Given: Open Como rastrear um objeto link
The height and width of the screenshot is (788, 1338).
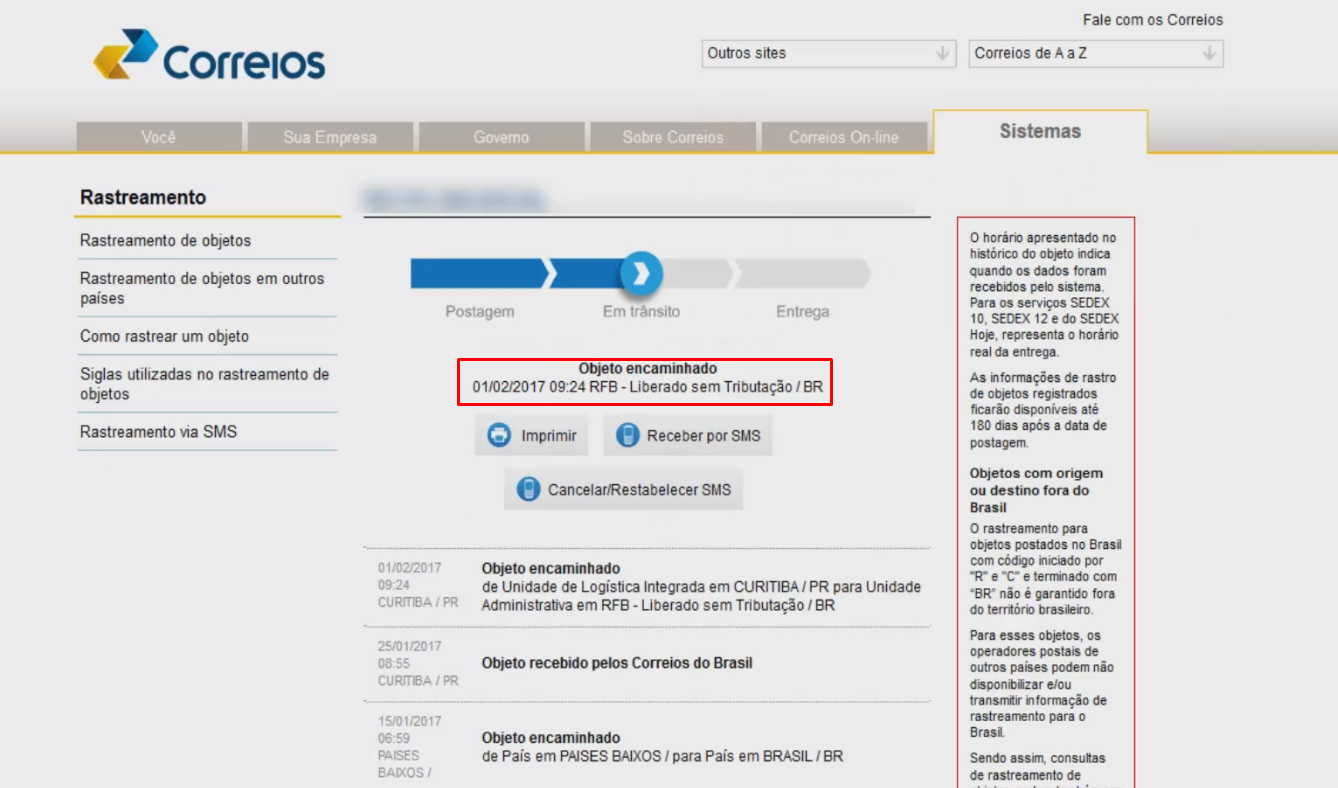Looking at the screenshot, I should [x=165, y=337].
